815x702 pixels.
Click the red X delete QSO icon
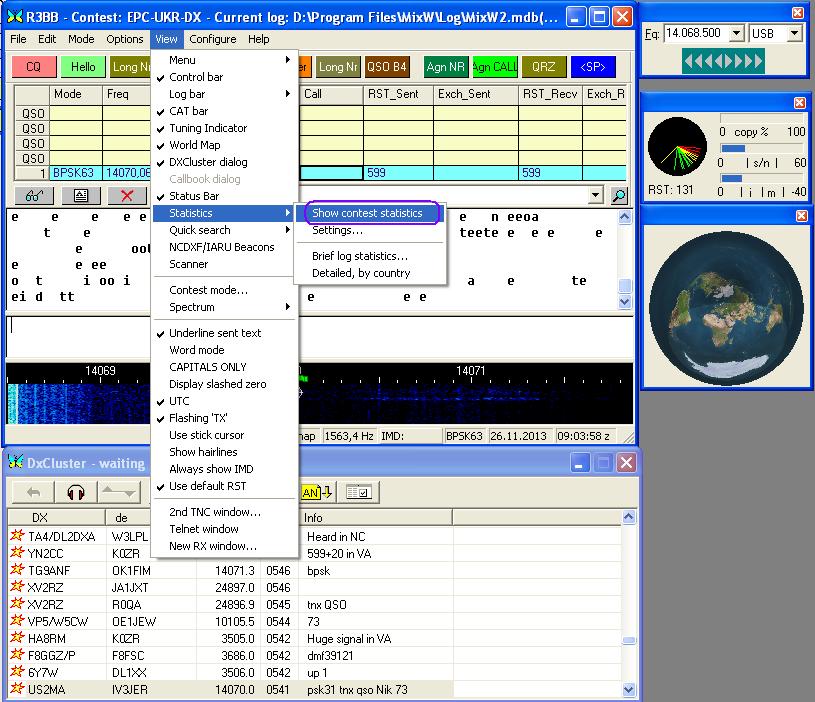pyautogui.click(x=127, y=195)
